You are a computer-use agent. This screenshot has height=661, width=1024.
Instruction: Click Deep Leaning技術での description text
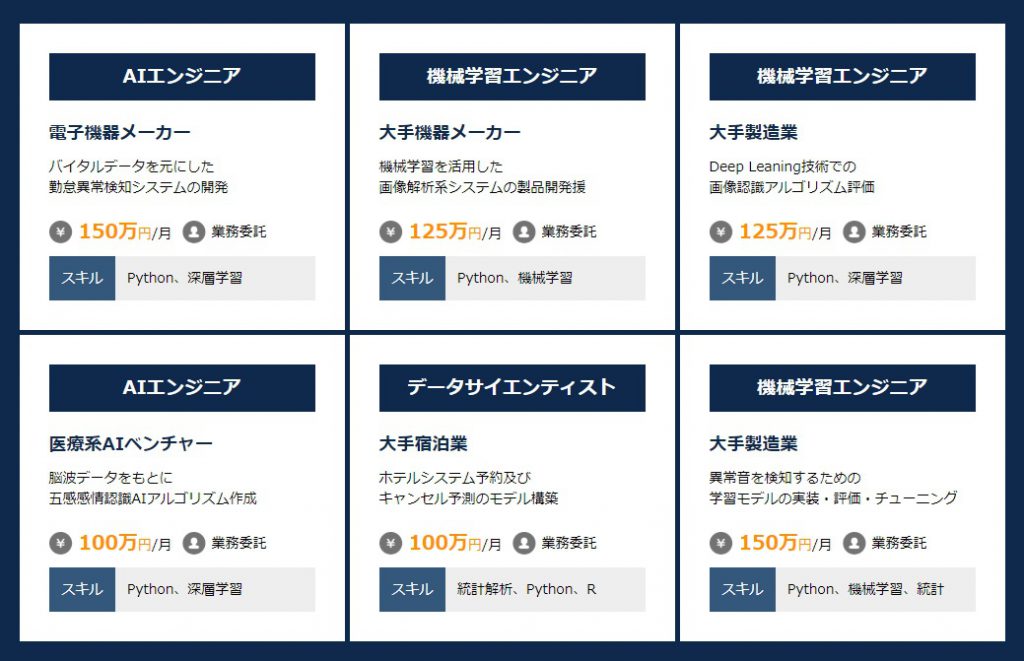click(x=782, y=167)
